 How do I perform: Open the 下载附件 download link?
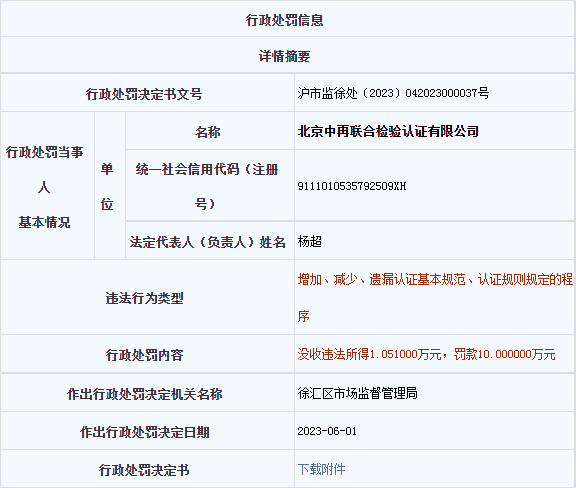321,469
